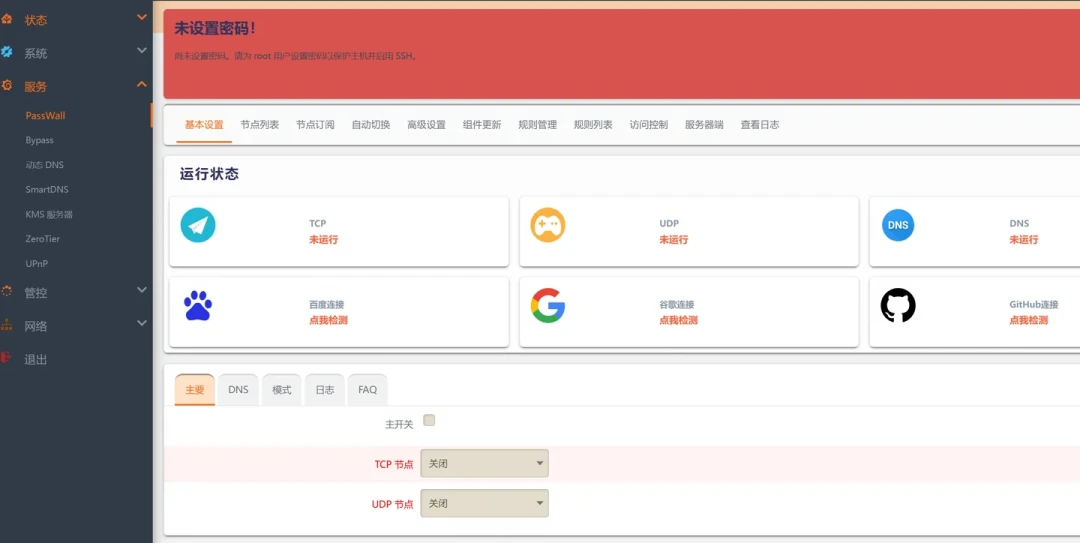Screen dimensions: 1080x543
Task: Click the orange gamepad UDP icon
Action: coord(548,225)
